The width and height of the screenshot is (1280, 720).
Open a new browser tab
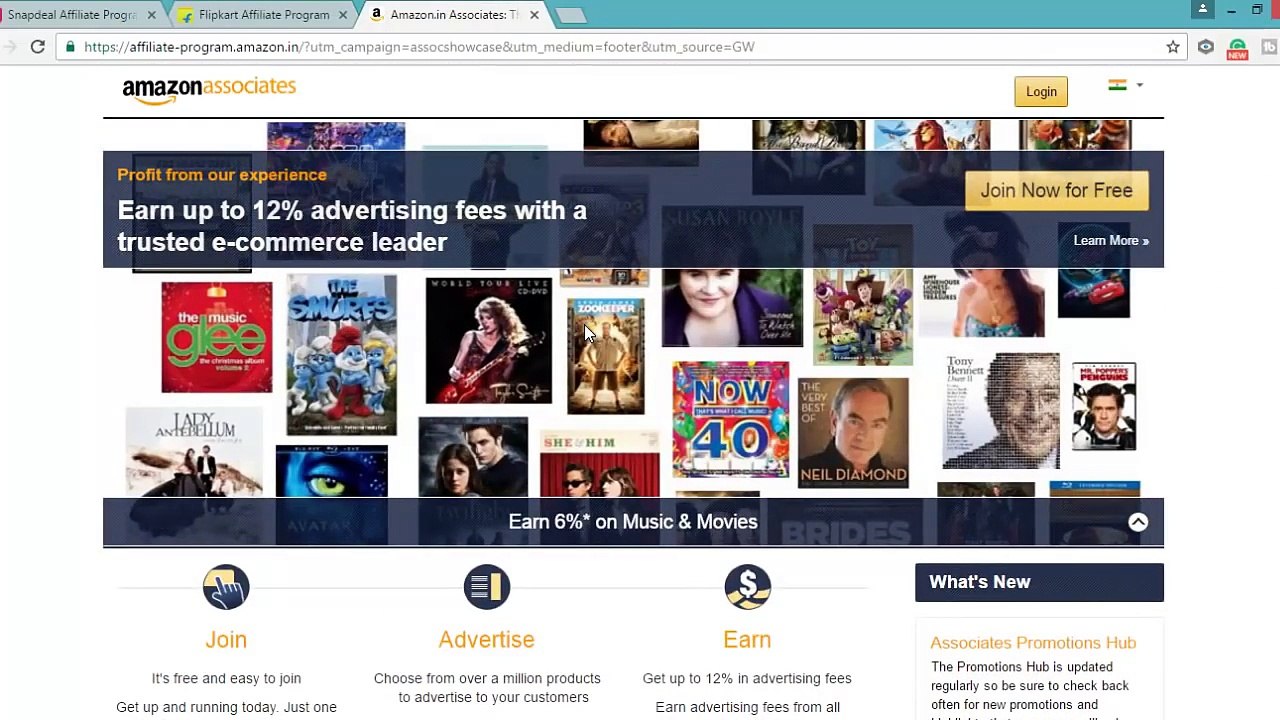click(571, 15)
